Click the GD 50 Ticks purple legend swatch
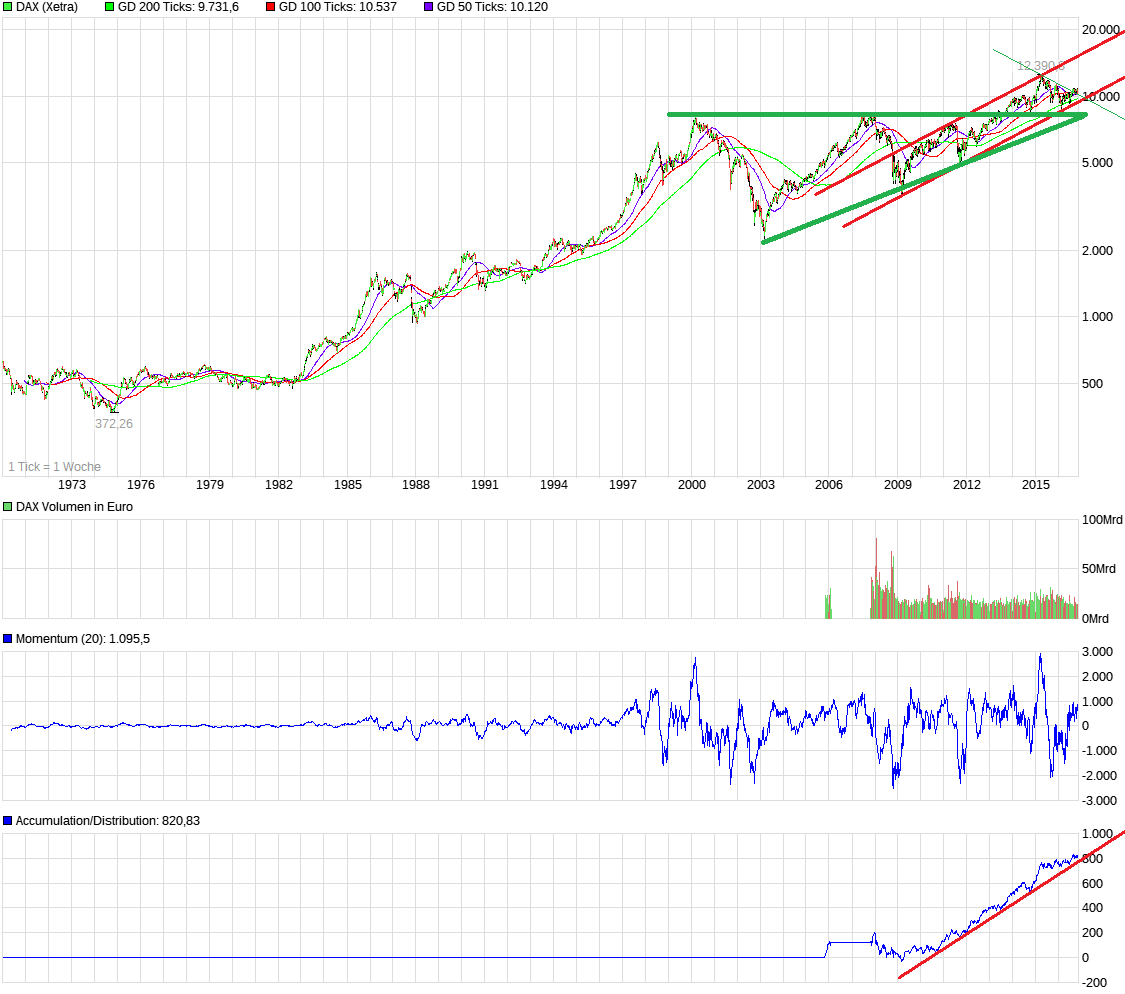Image resolution: width=1125 pixels, height=994 pixels. [428, 6]
